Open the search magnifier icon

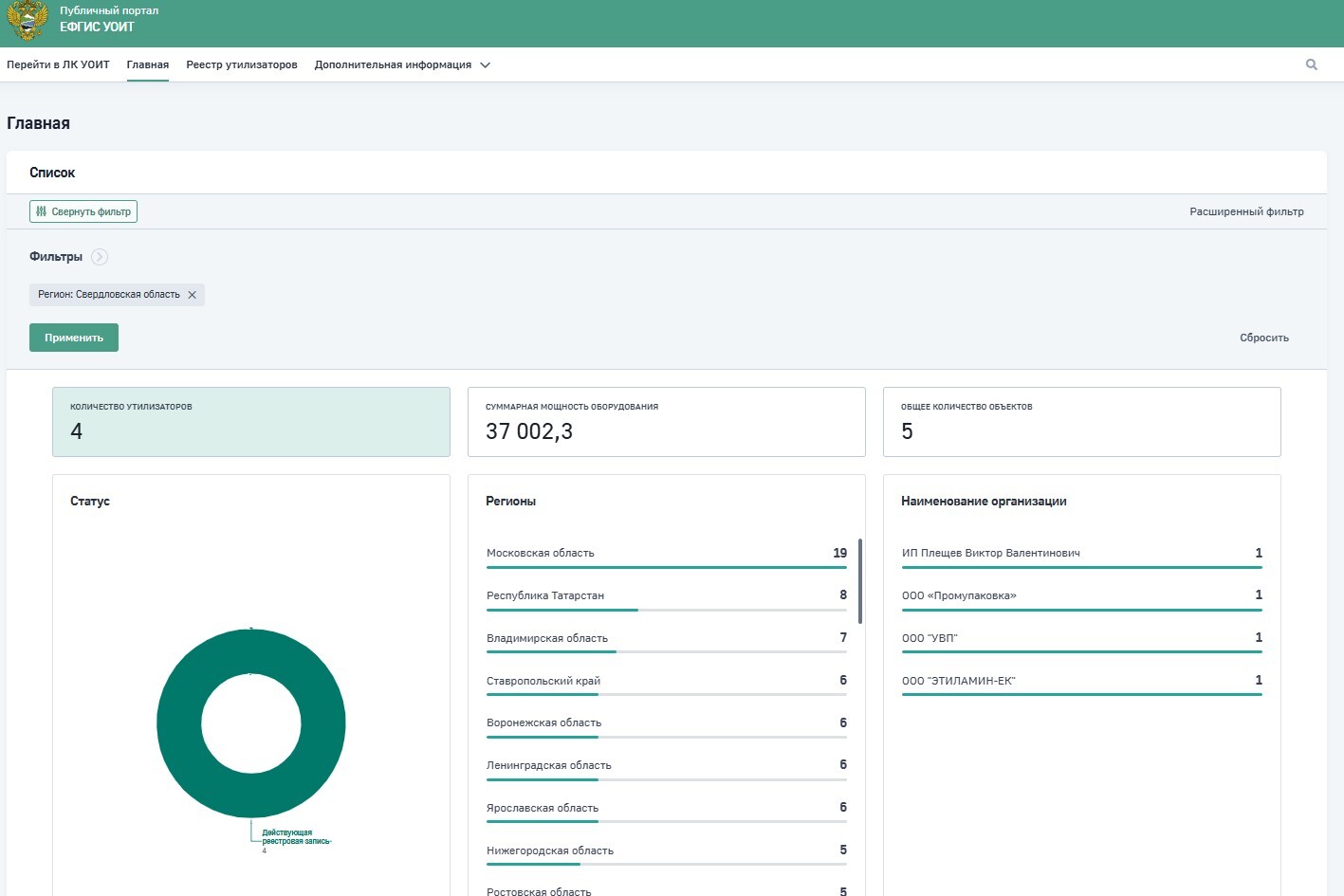[1312, 65]
